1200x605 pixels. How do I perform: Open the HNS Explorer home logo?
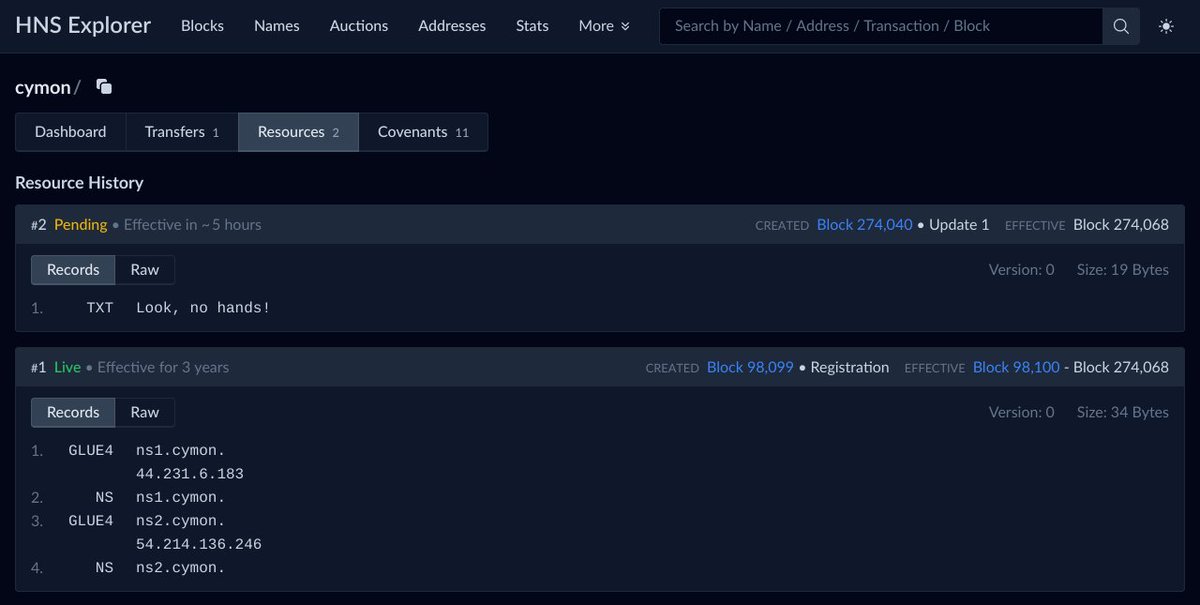pos(83,25)
